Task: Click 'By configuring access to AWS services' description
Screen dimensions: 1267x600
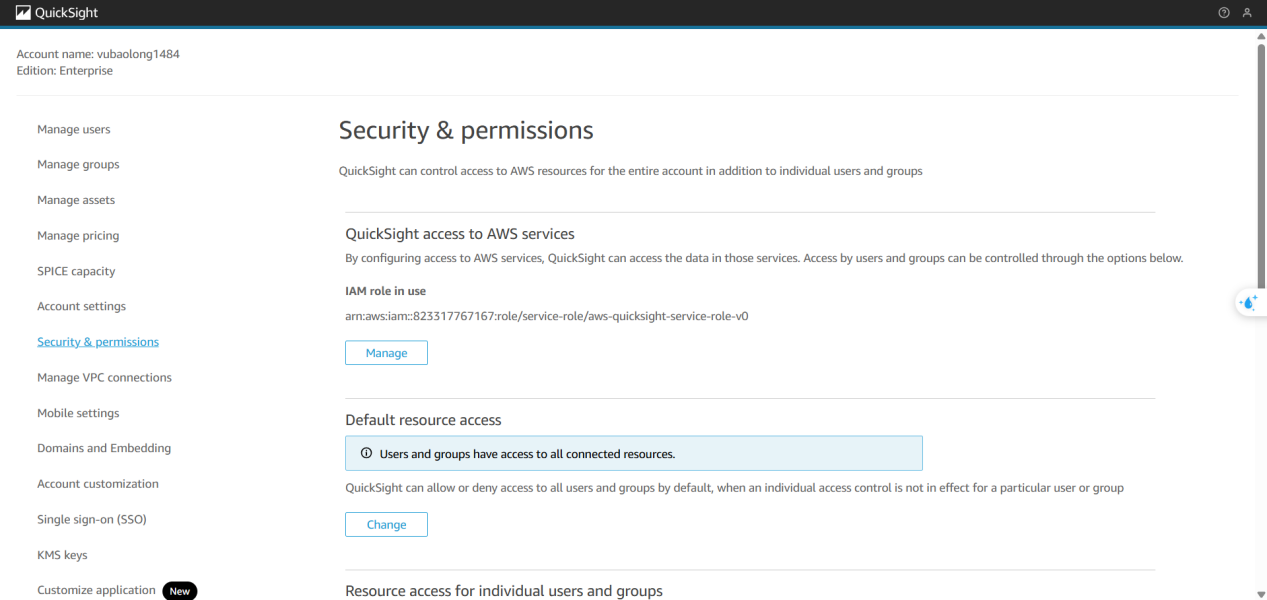Action: coord(764,258)
